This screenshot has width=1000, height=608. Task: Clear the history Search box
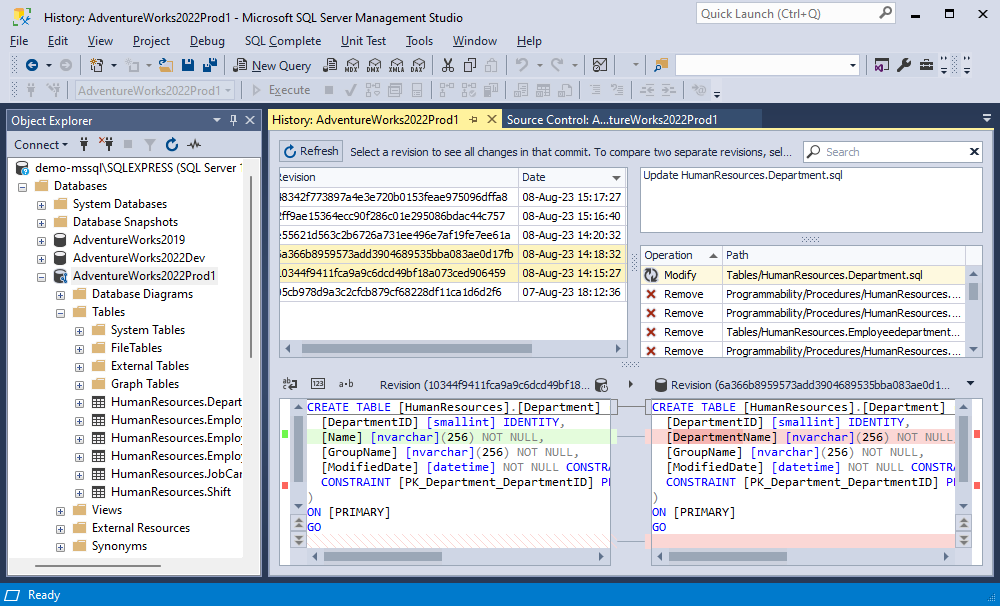coord(974,152)
